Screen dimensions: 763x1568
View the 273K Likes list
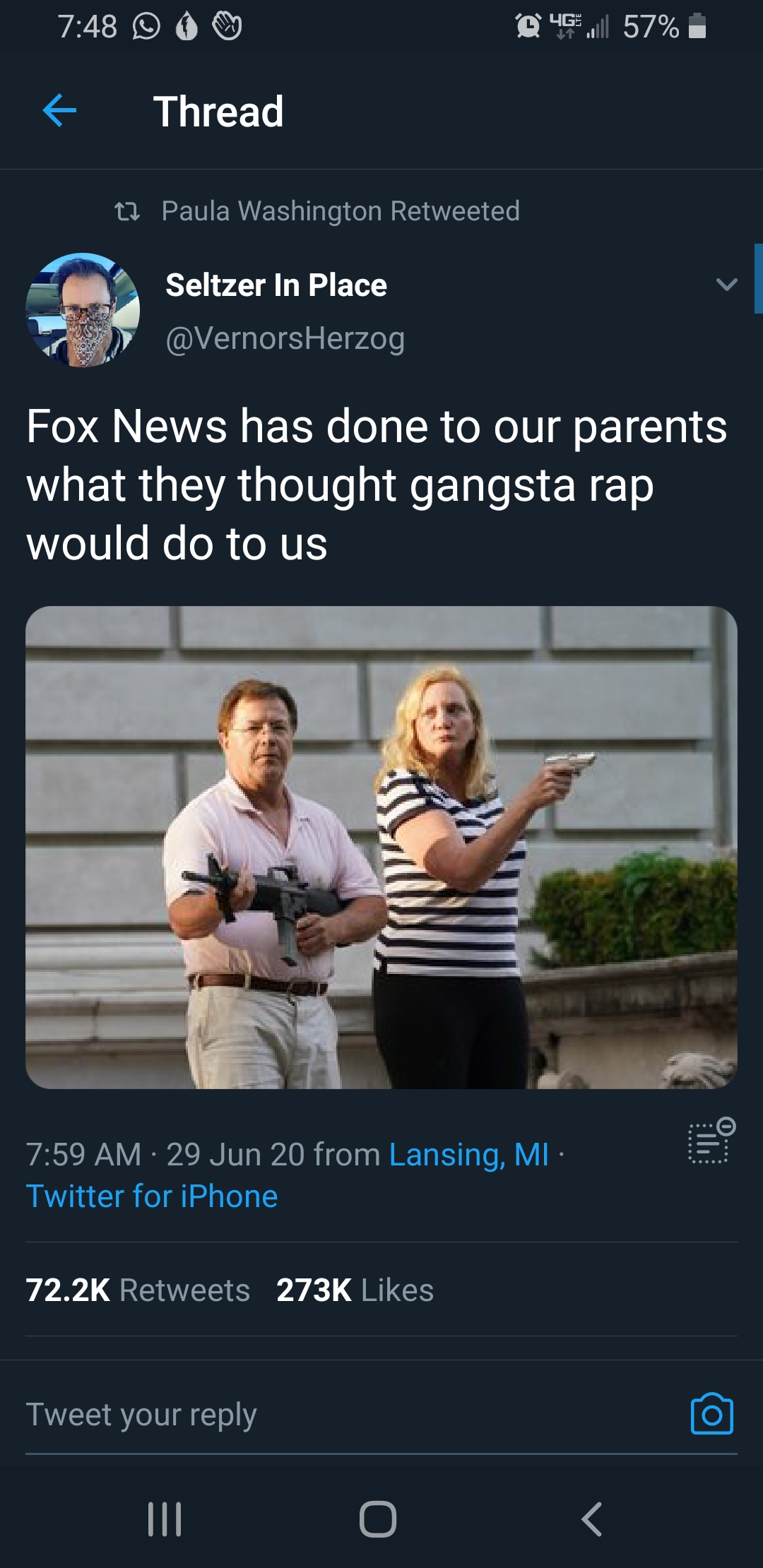coord(355,1290)
